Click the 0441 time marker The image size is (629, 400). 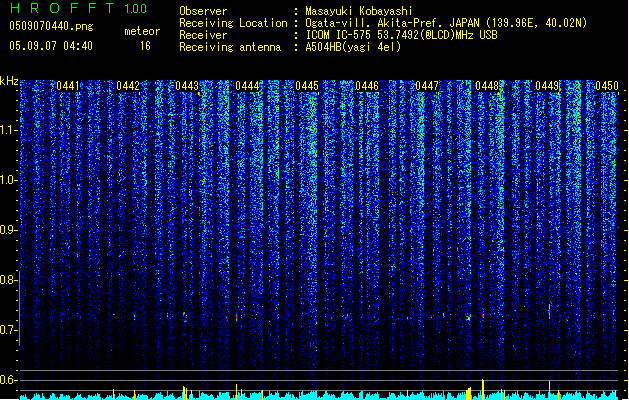pos(68,86)
